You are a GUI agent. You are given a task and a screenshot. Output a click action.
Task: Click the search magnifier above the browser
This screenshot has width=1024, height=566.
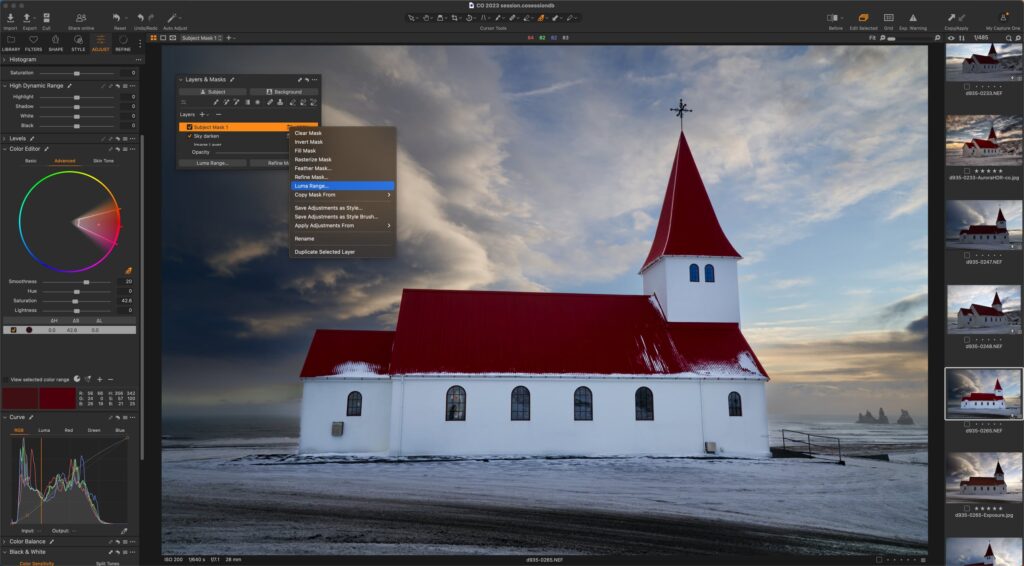point(1008,38)
